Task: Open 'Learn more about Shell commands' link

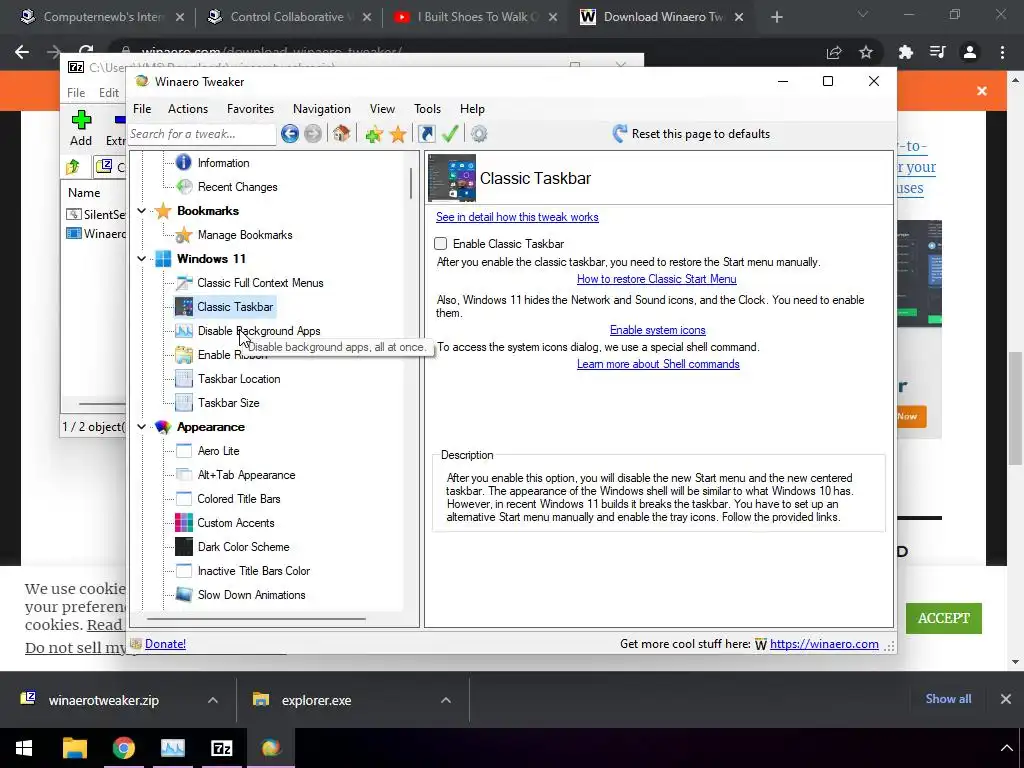Action: pos(658,364)
